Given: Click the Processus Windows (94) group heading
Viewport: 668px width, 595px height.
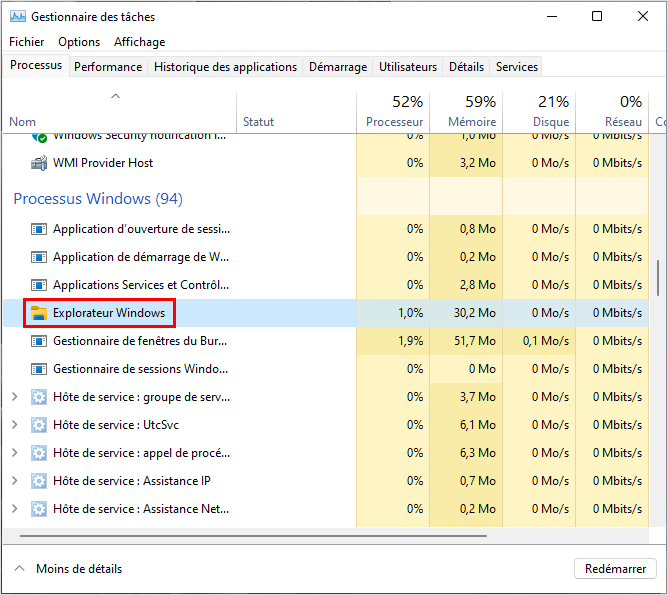Looking at the screenshot, I should (98, 199).
